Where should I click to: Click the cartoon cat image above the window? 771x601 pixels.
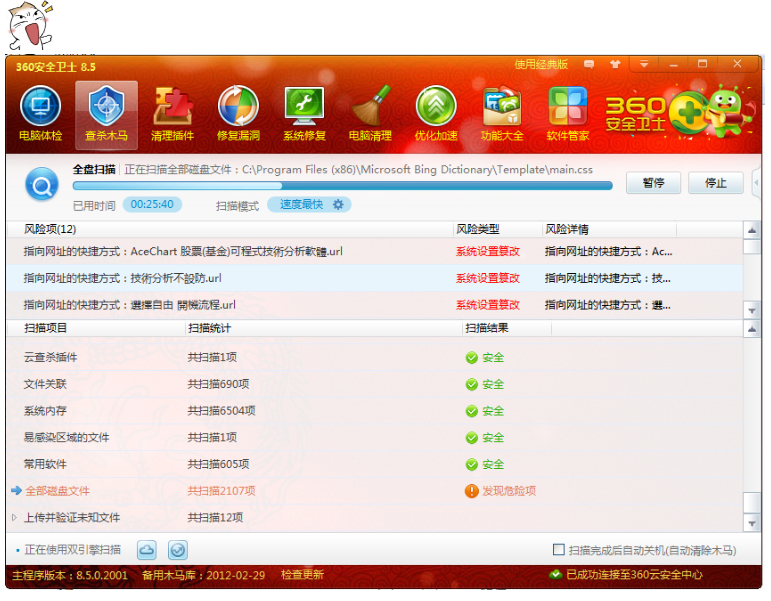[x=30, y=26]
